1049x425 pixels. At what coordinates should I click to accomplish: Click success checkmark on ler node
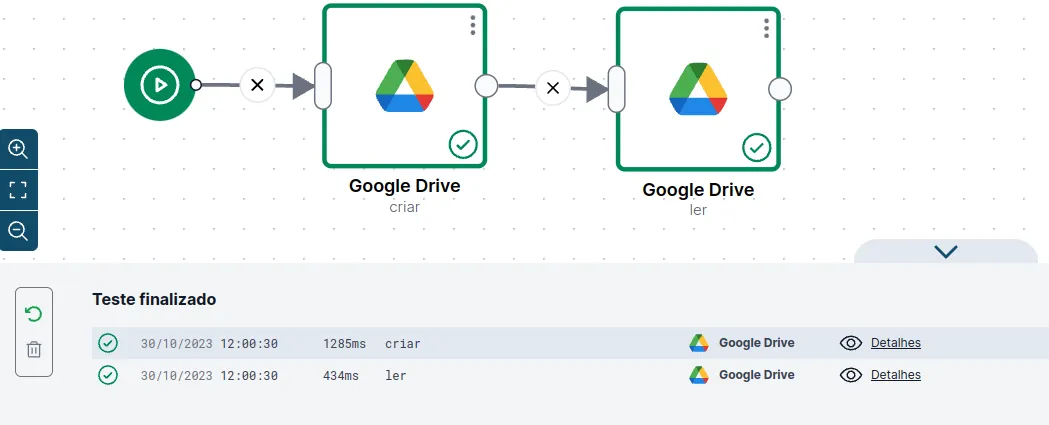coord(757,148)
